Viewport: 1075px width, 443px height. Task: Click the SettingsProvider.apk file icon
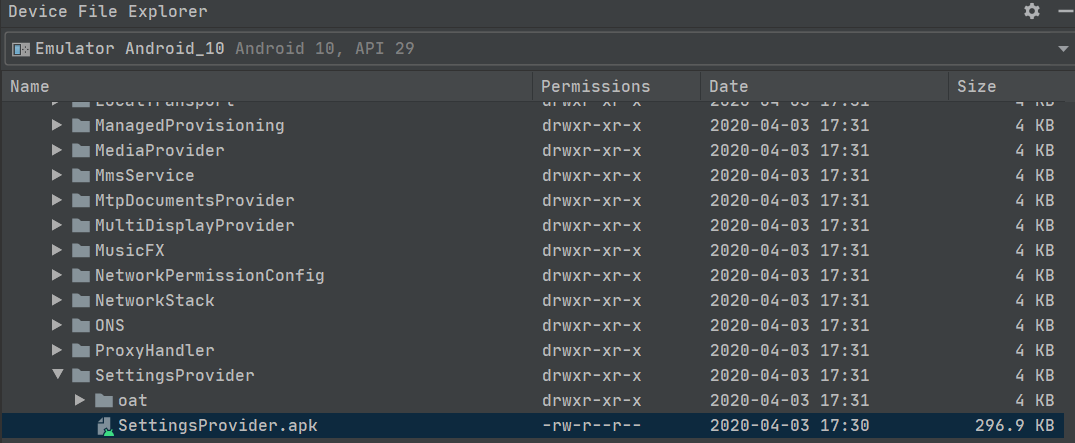tap(104, 426)
